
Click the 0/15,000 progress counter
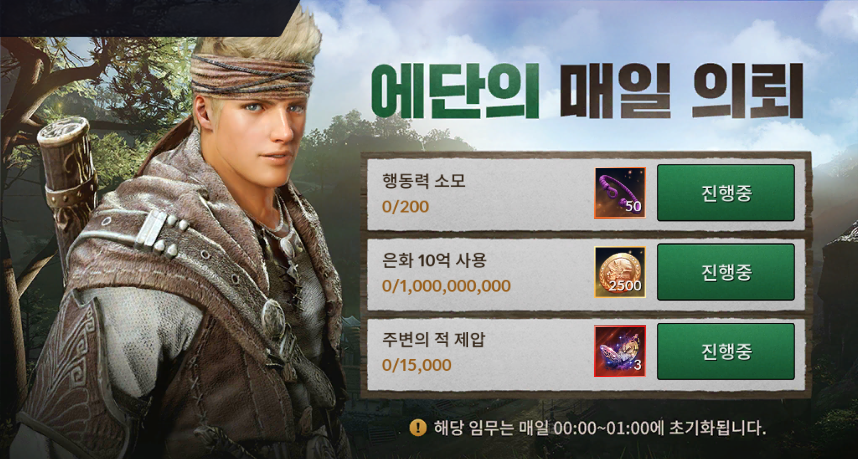pos(417,365)
